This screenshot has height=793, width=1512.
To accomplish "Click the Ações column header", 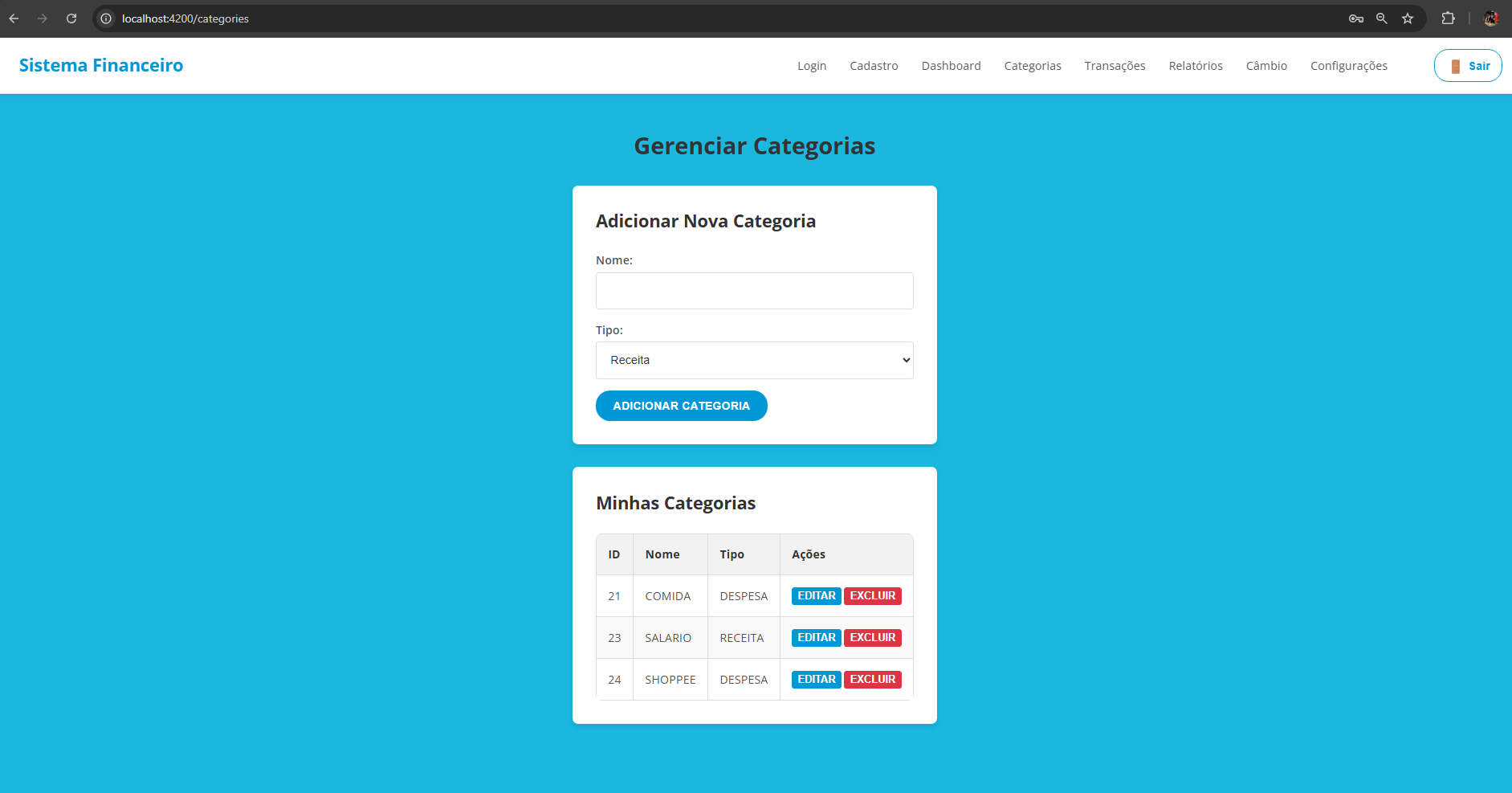I will point(846,554).
